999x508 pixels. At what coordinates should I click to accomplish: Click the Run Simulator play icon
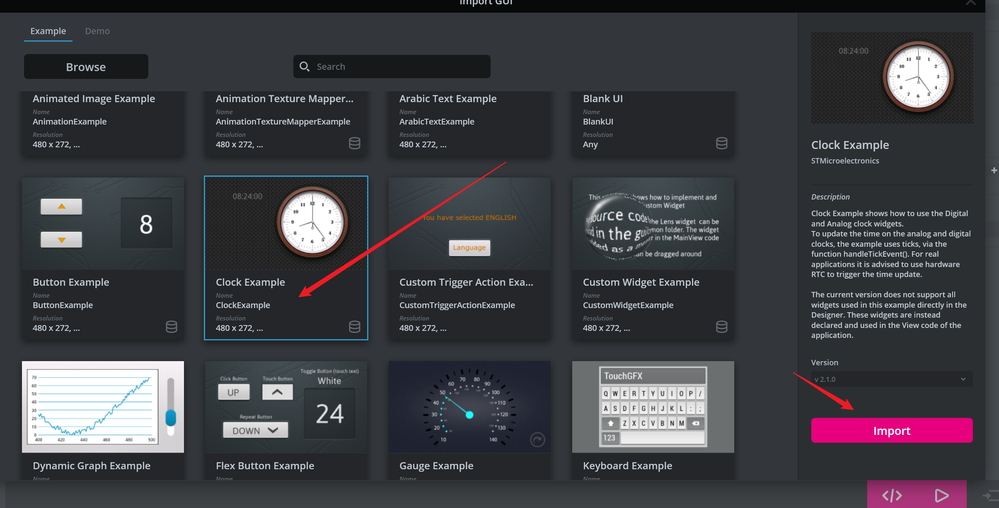point(941,495)
